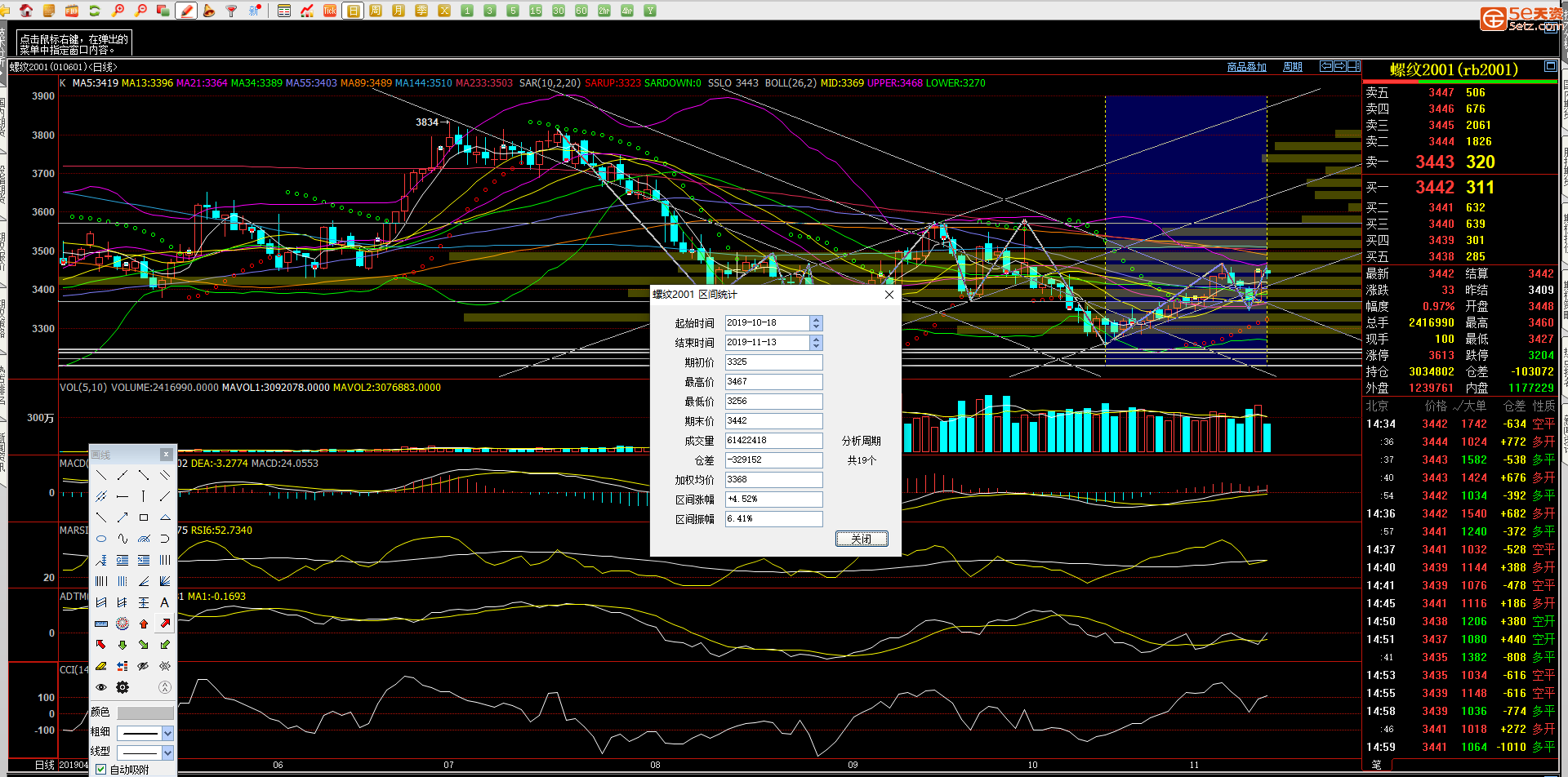This screenshot has height=777, width=1568.
Task: Toggle the 自动吸附 checkbox
Action: pyautogui.click(x=101, y=769)
